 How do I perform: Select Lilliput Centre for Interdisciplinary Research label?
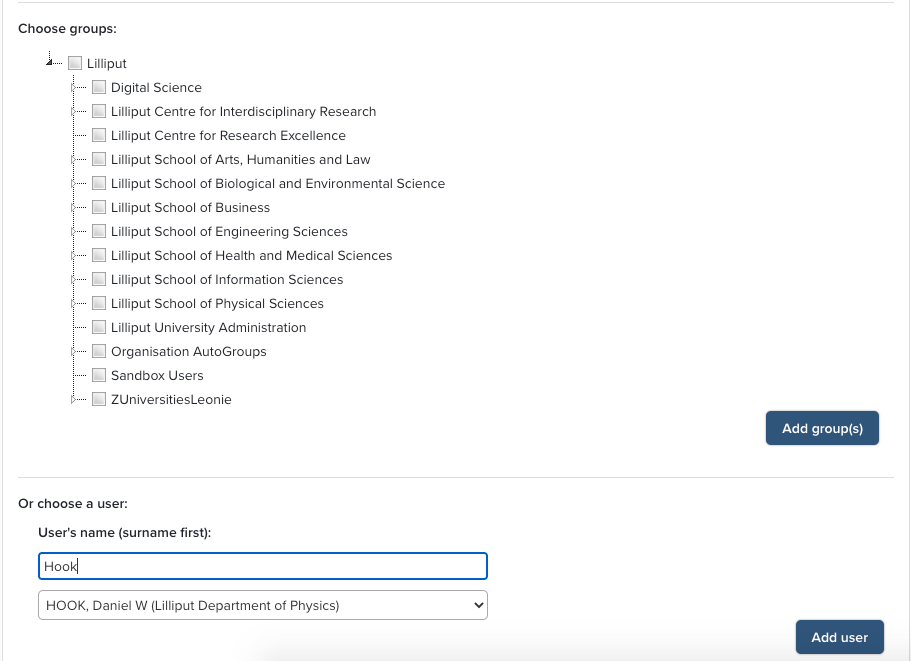(243, 112)
